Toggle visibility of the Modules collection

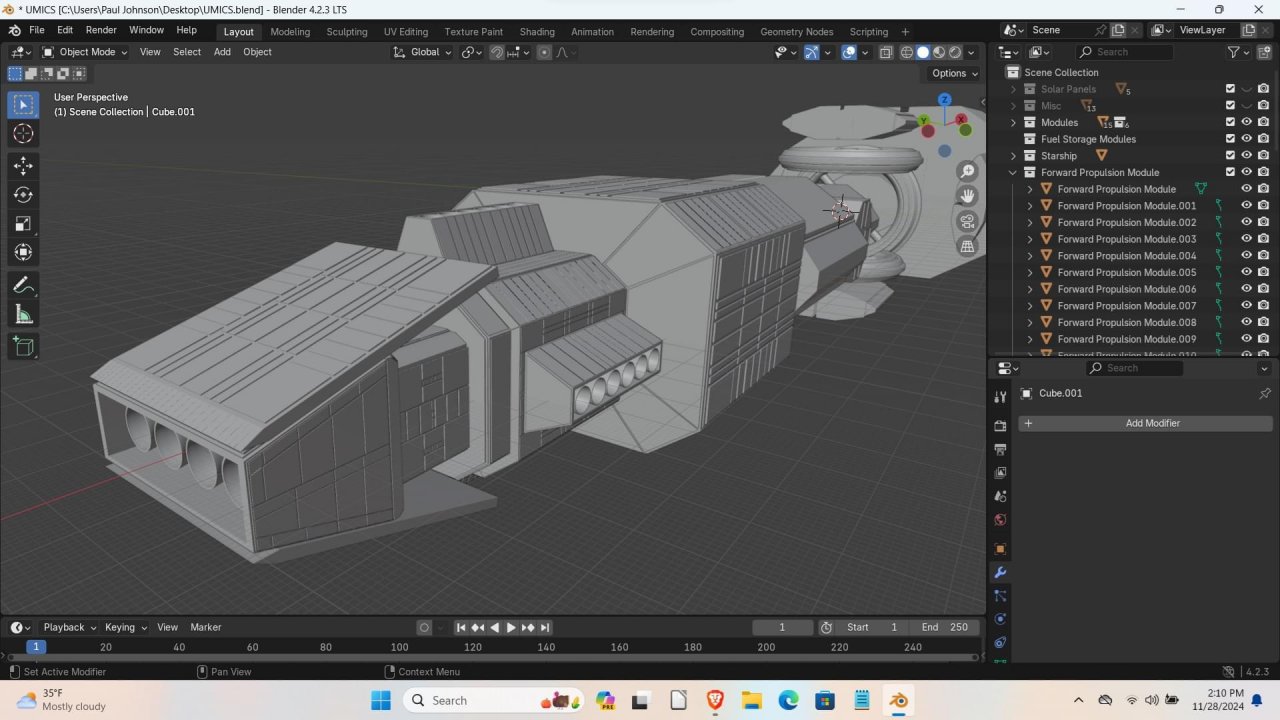[x=1246, y=122]
